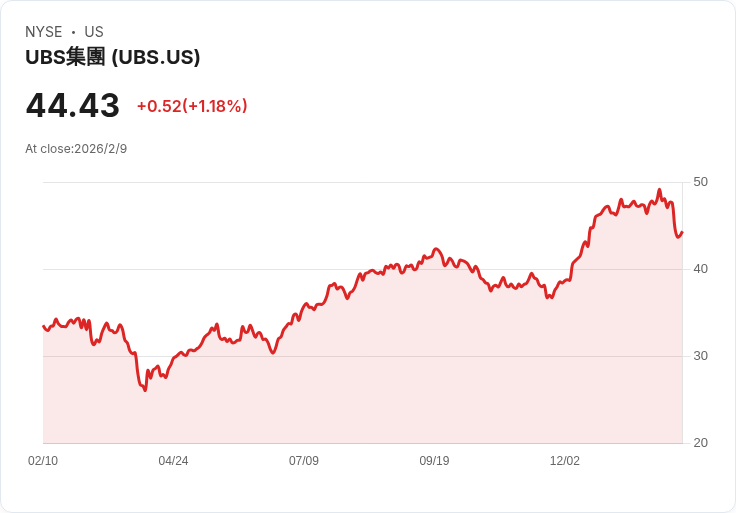
Task: Click the 20 y-axis price label
Action: click(x=701, y=443)
